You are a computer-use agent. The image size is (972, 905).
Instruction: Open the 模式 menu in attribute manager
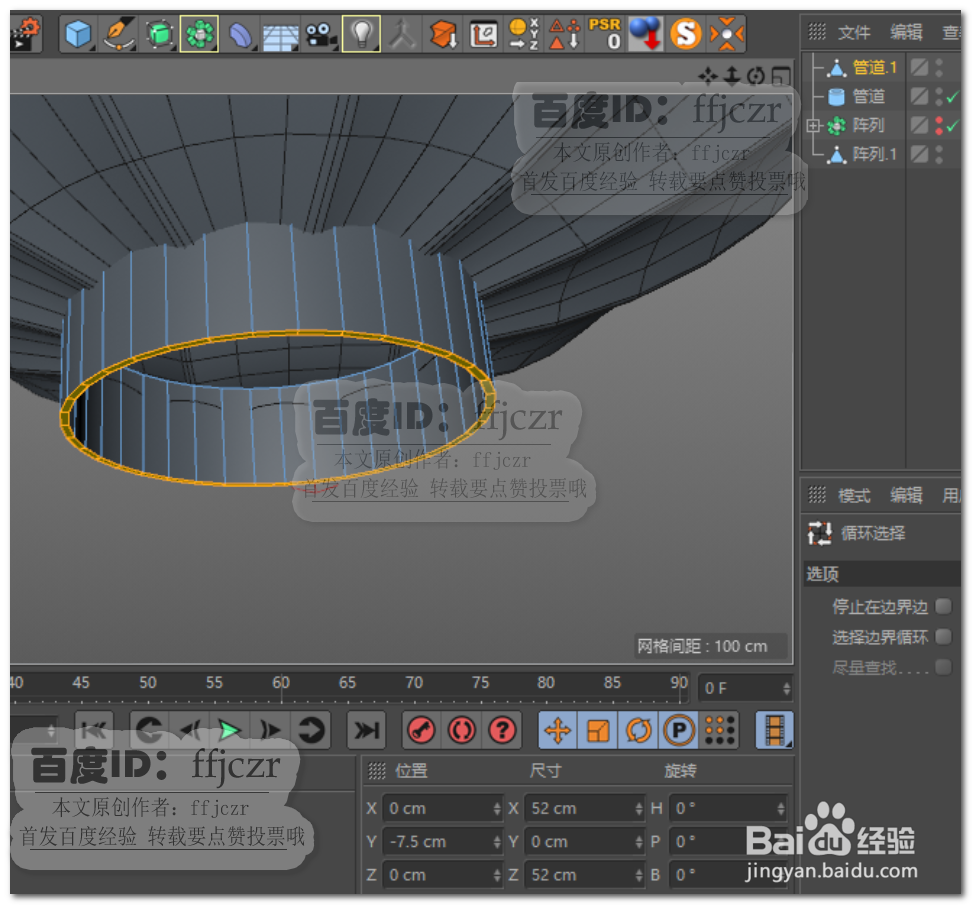click(x=854, y=495)
